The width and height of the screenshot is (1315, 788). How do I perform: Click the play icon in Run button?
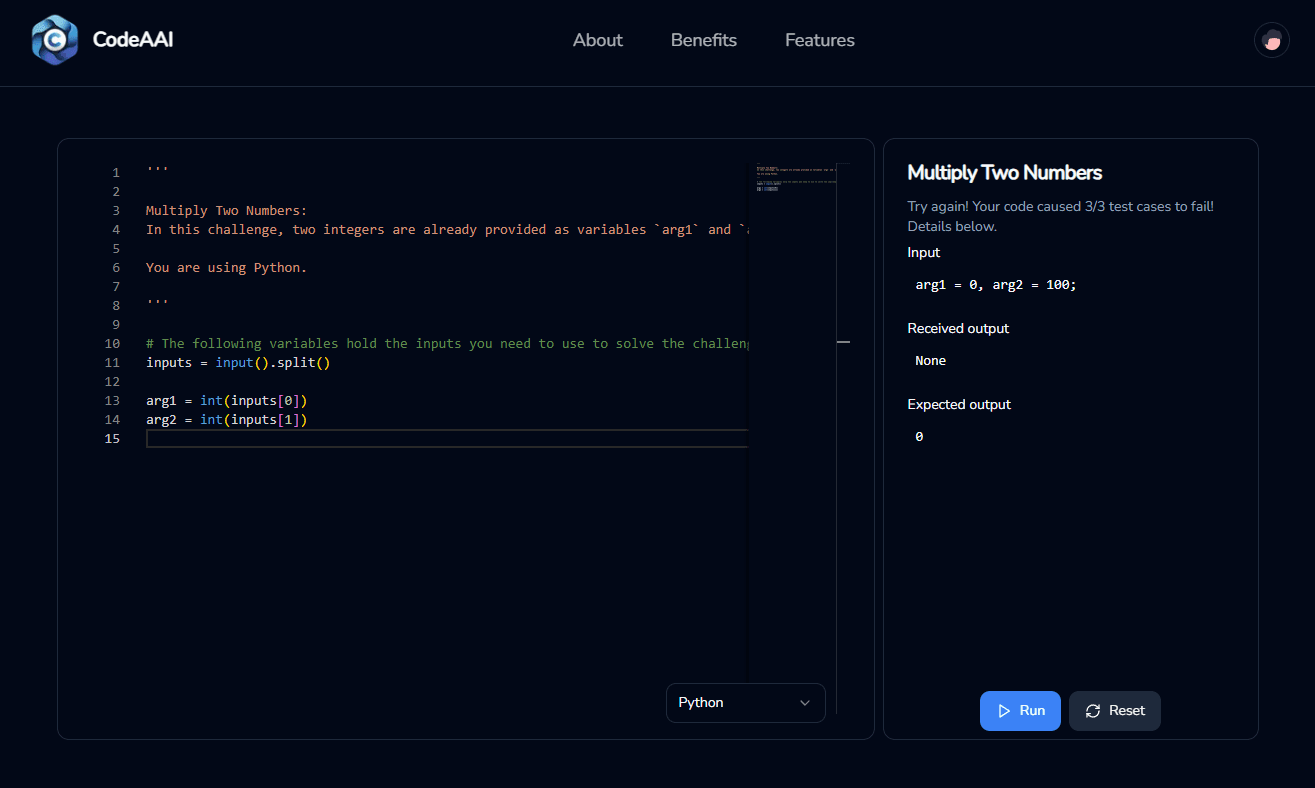[1004, 711]
